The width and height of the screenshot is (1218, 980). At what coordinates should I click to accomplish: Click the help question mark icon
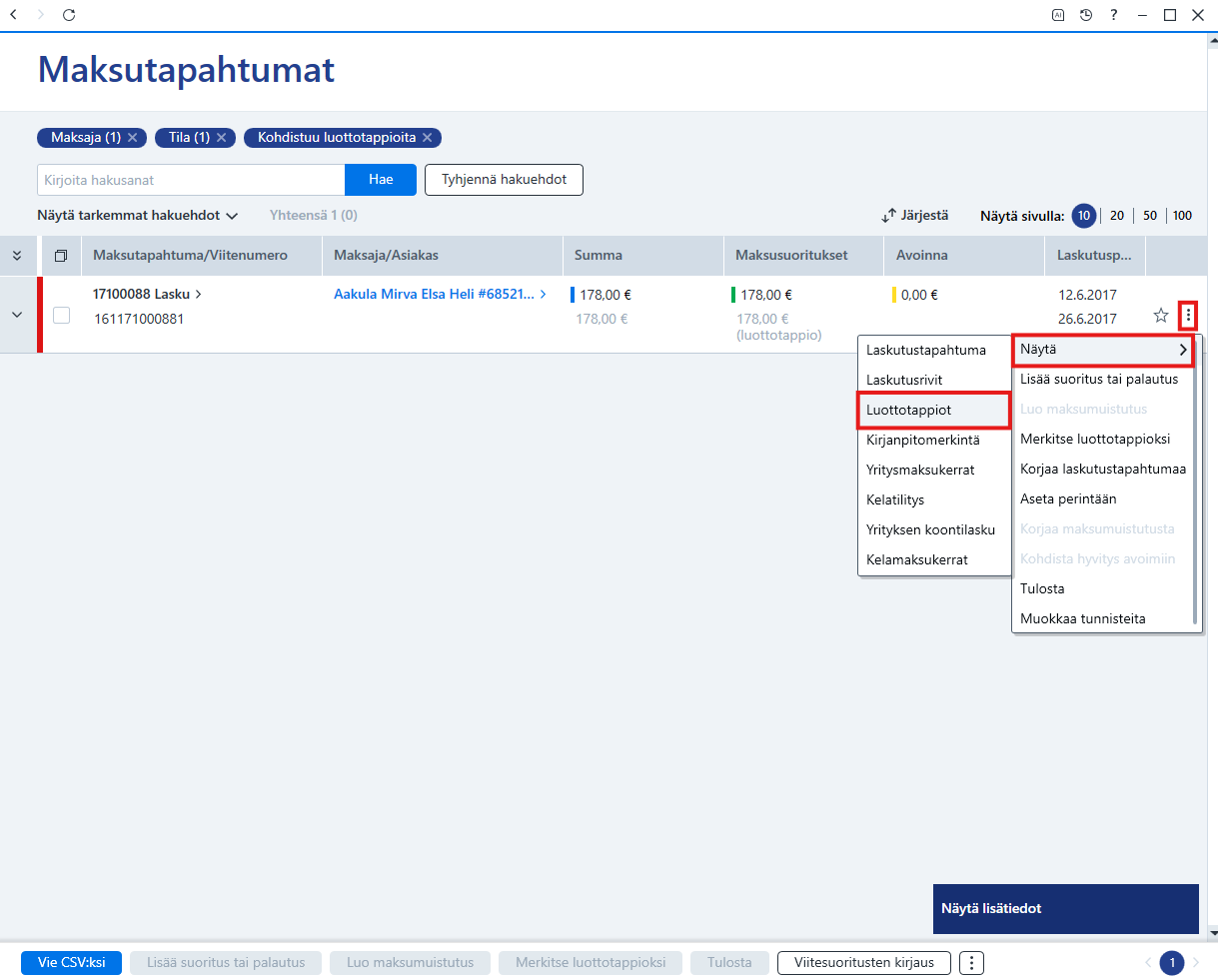(1114, 15)
